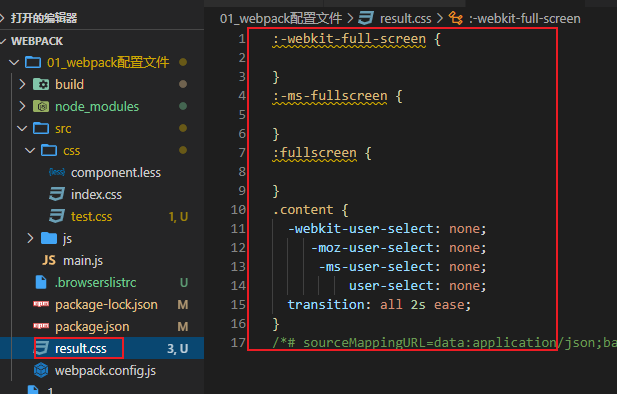Screen dimensions: 617x394
Task: Click the transition property on line 15
Action: tap(326, 305)
